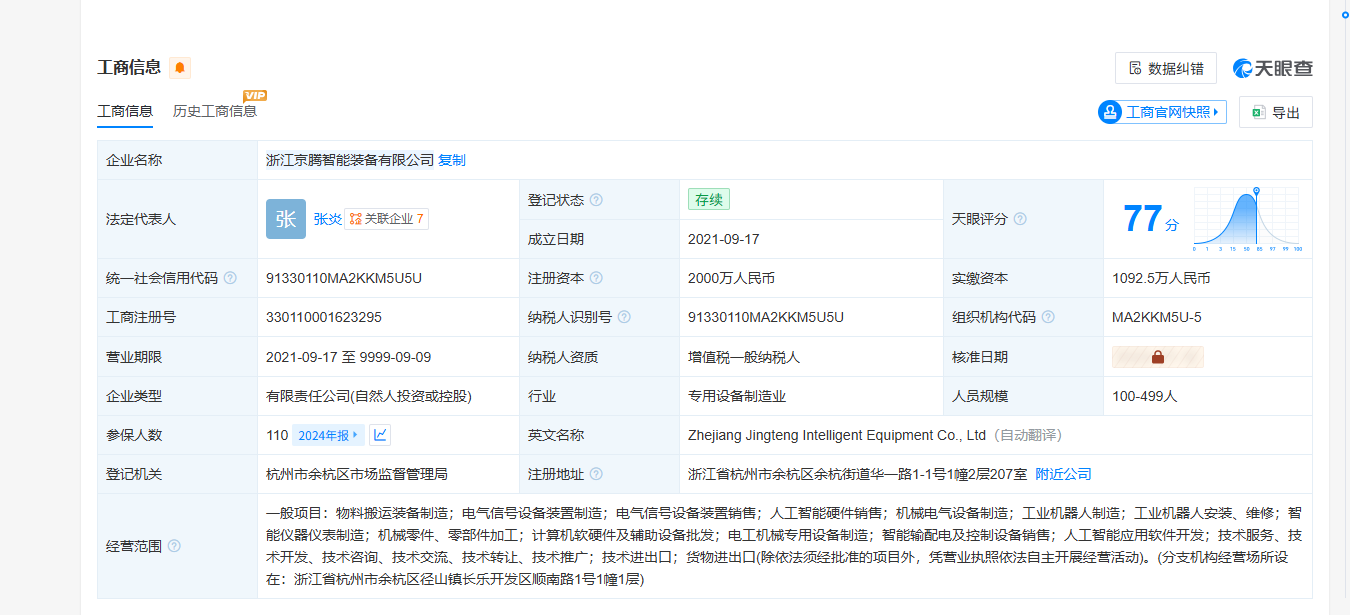Copy company name via 复制 link
This screenshot has width=1350, height=615.
(452, 160)
